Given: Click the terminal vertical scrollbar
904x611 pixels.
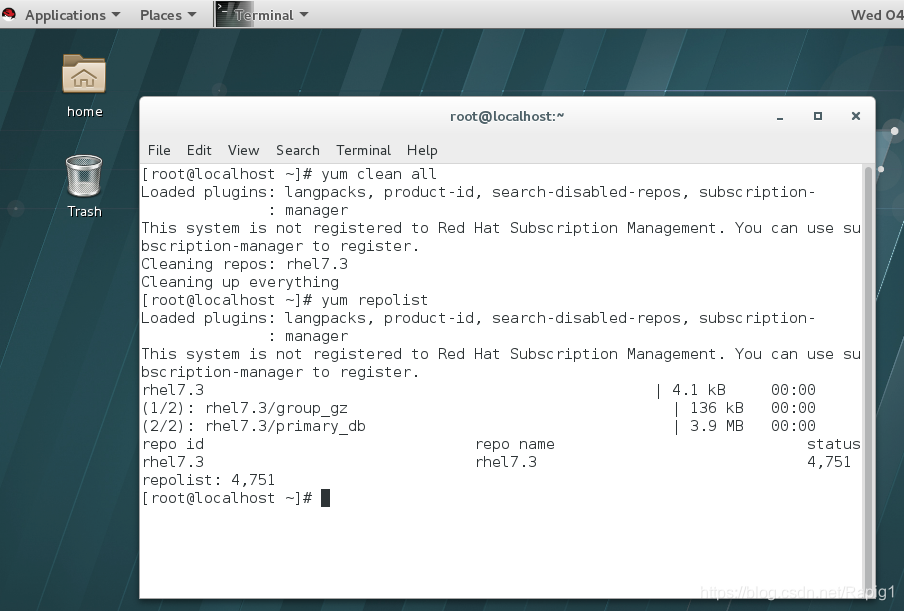Looking at the screenshot, I should click(x=868, y=380).
